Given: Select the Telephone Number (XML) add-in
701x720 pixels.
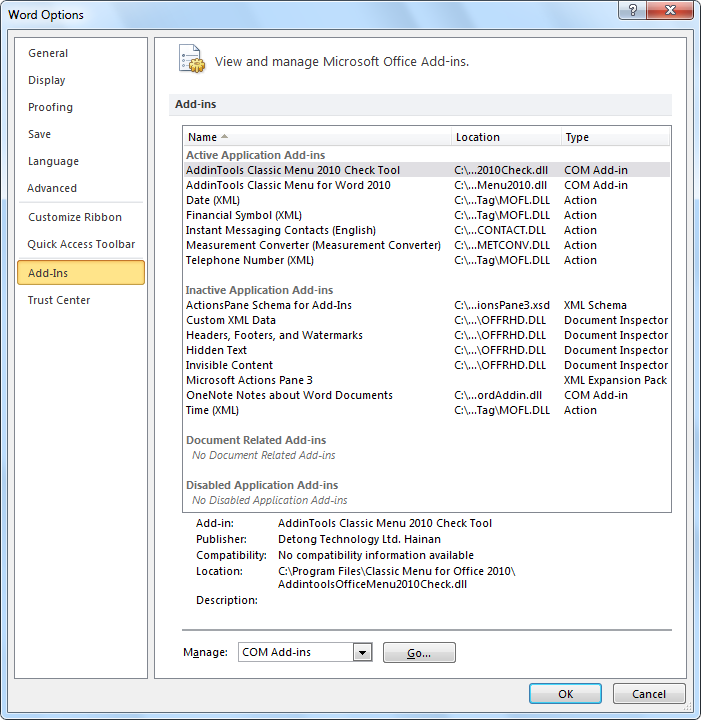Looking at the screenshot, I should pyautogui.click(x=426, y=260).
